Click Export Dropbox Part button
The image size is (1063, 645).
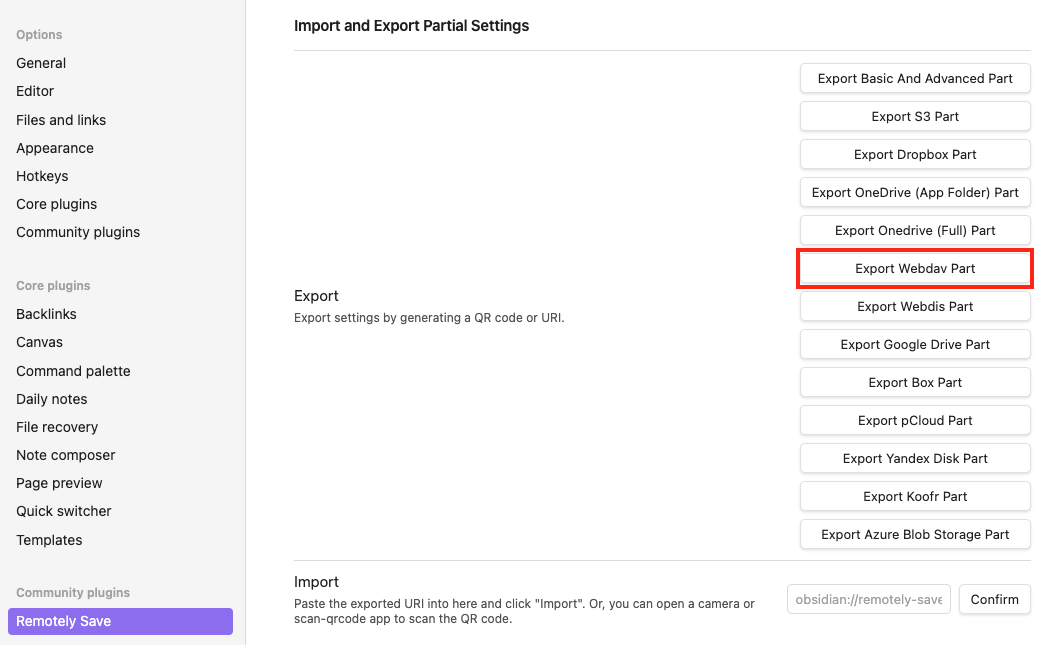click(915, 155)
